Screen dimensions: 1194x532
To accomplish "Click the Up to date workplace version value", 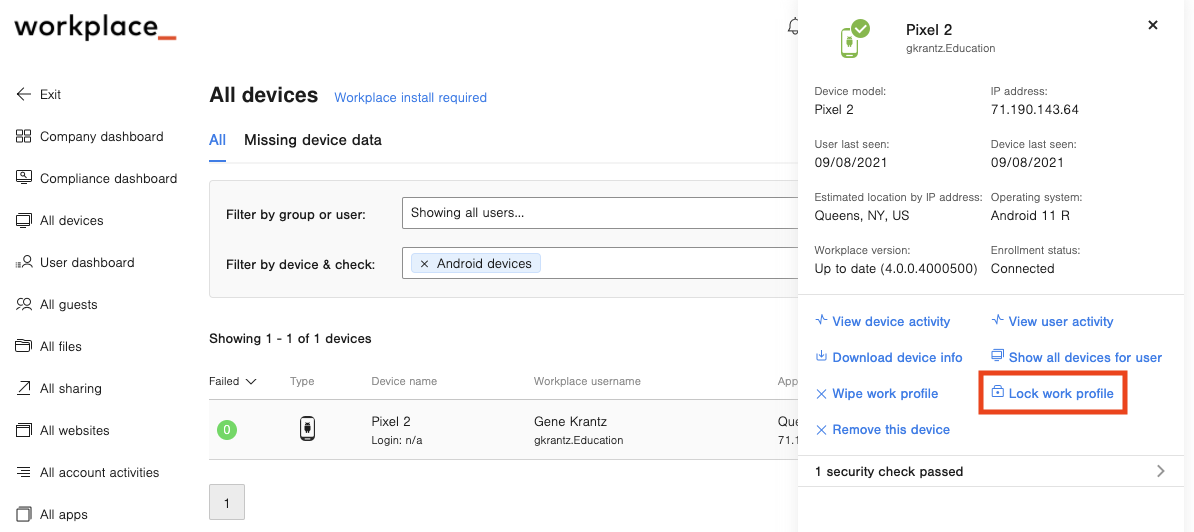I will tap(896, 269).
